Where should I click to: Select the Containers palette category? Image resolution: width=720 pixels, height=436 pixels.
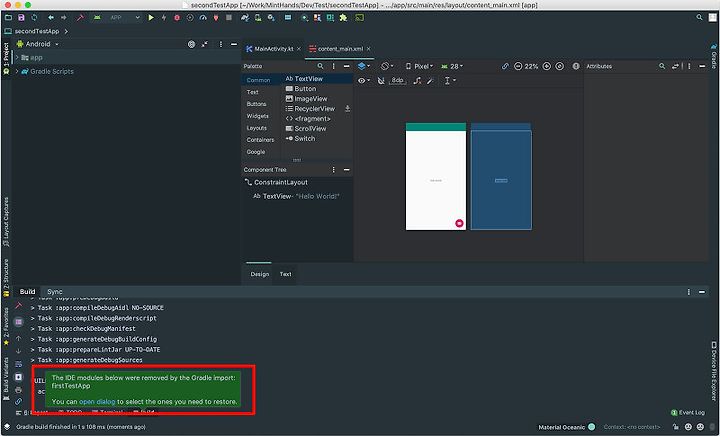coord(260,140)
